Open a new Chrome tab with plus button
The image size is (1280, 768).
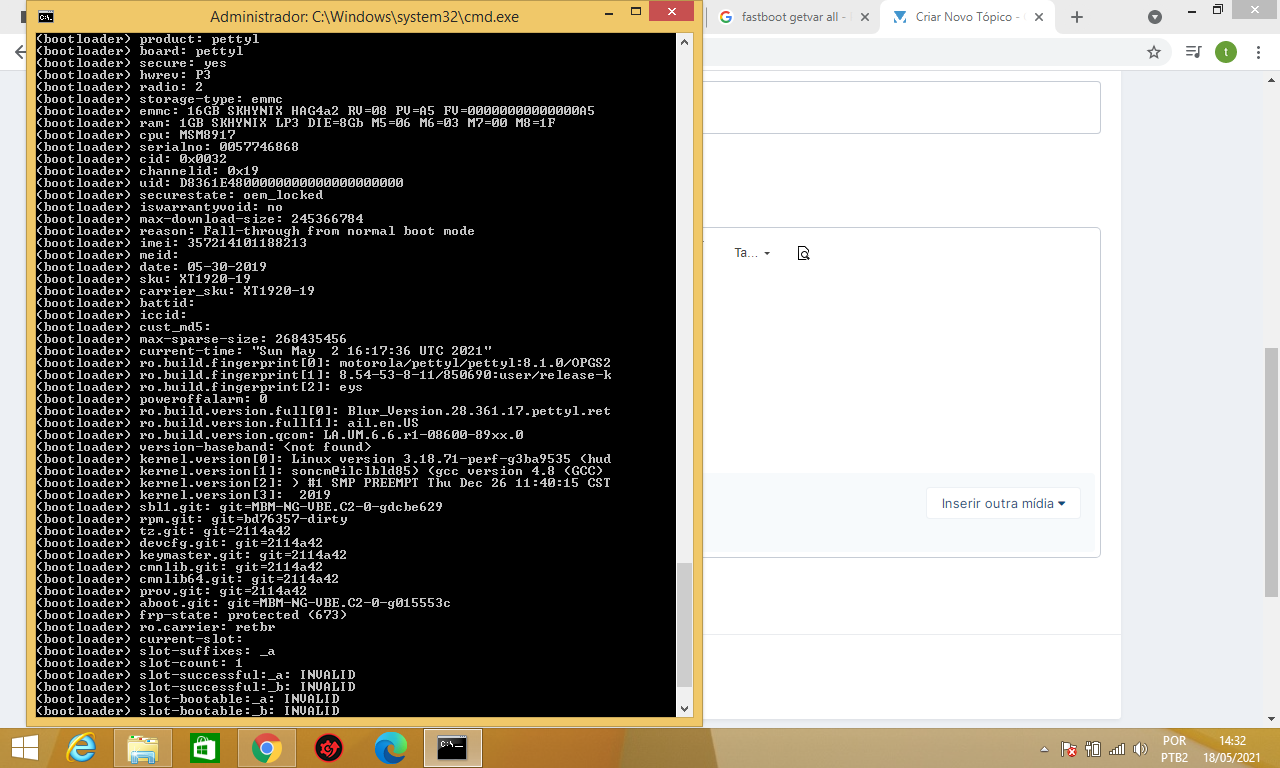1077,17
